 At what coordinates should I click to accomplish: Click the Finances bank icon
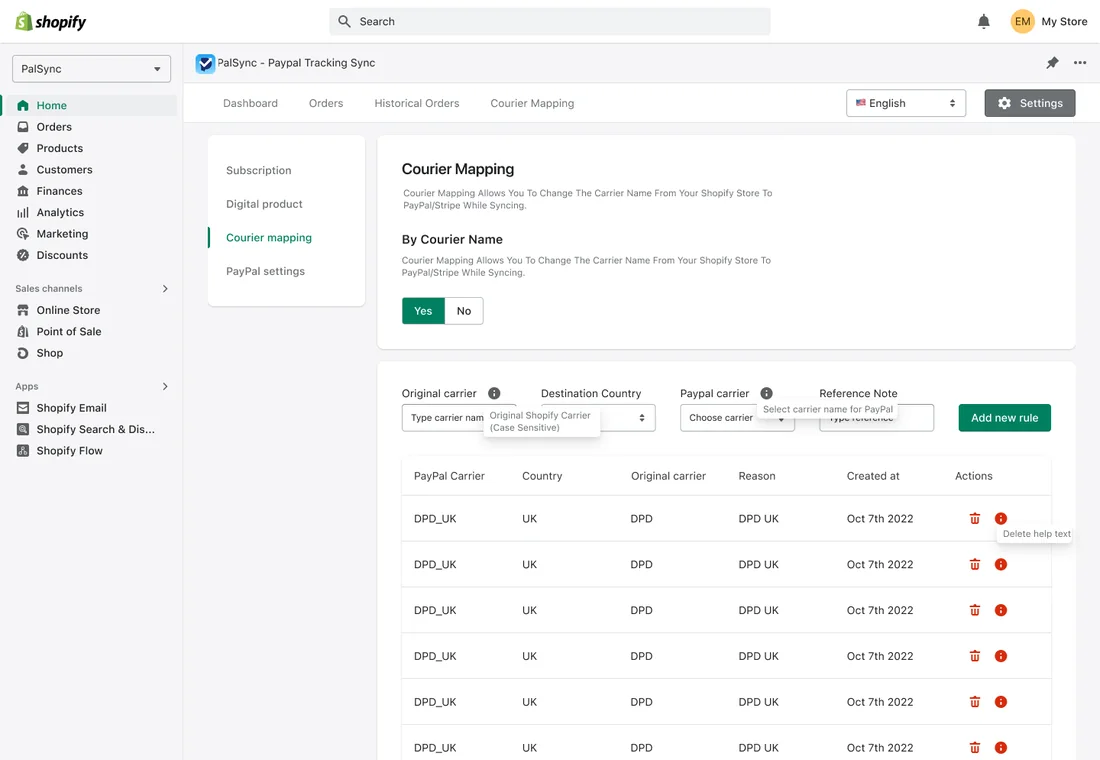tap(23, 191)
